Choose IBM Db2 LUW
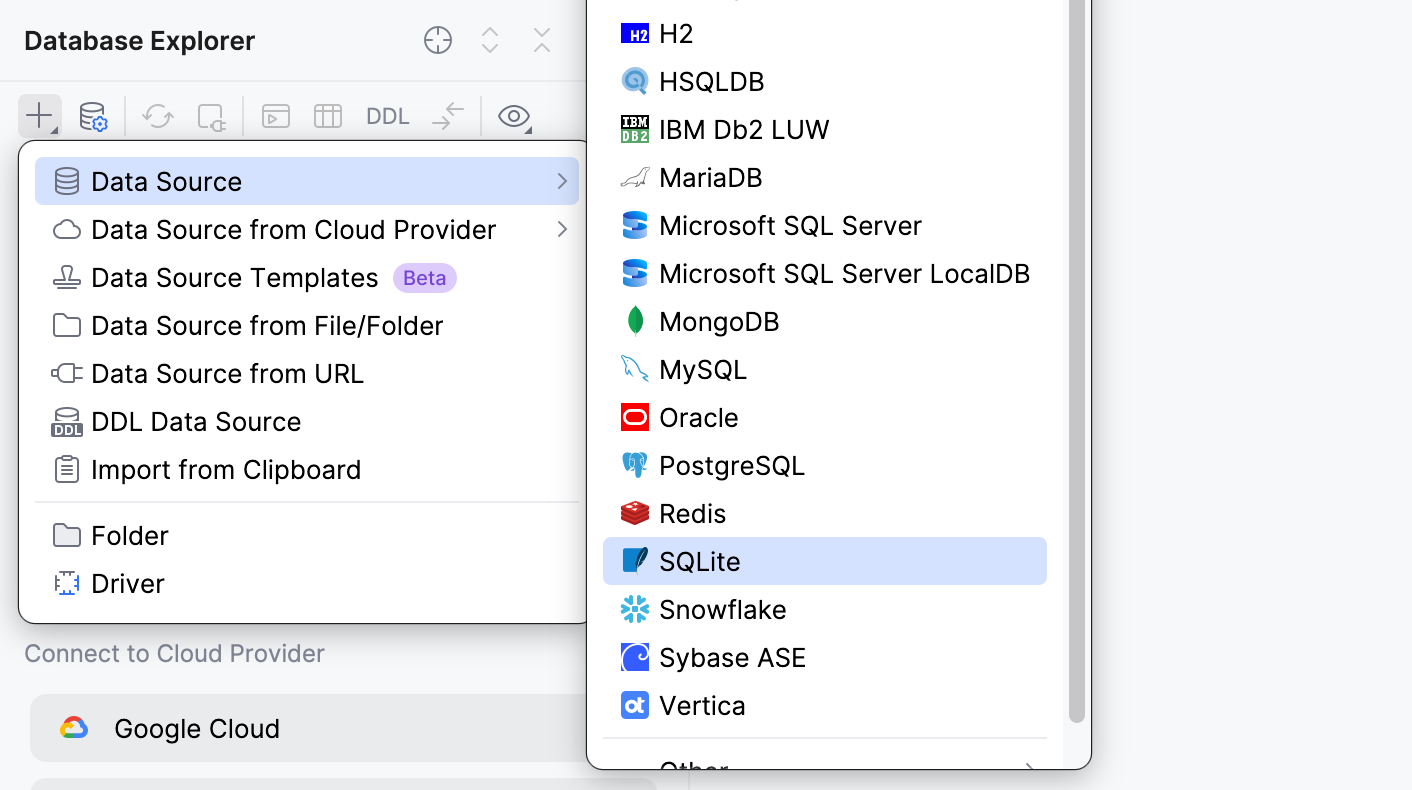1412x790 pixels. pos(825,129)
